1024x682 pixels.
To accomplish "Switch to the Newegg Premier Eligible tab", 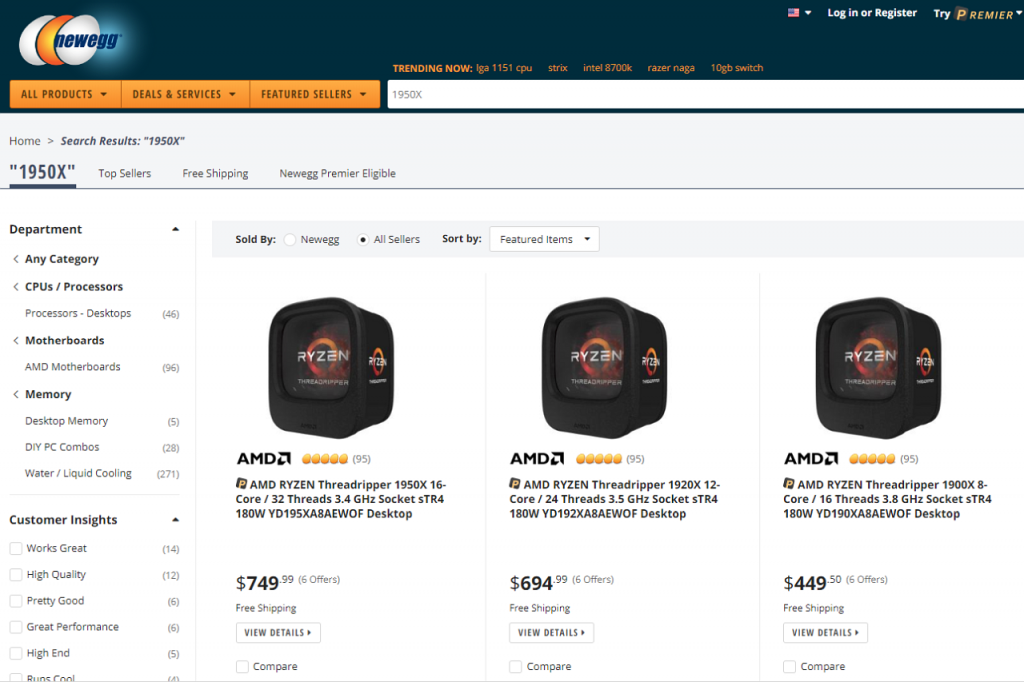I will [x=338, y=173].
